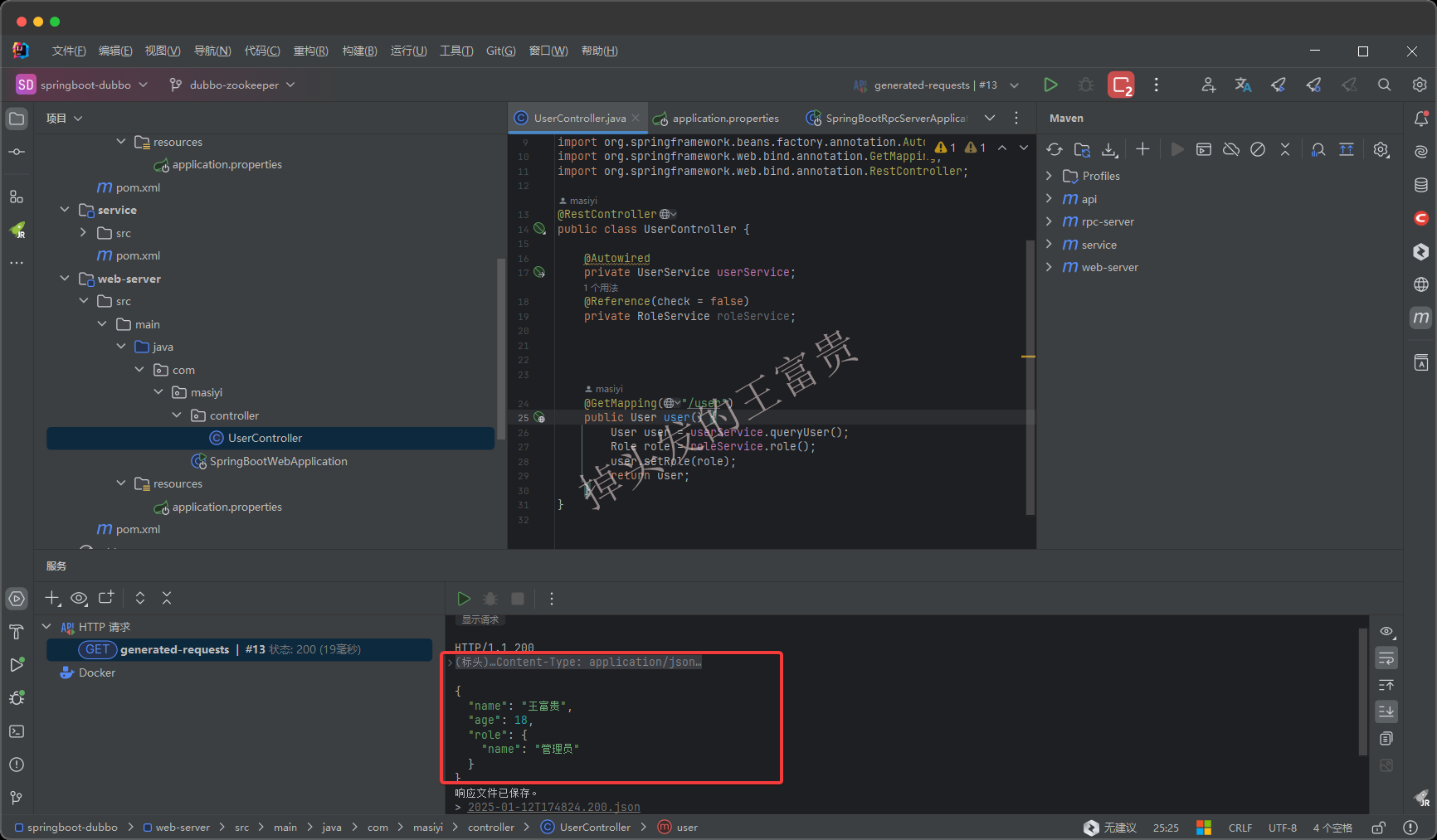Switch to application.properties editor tab
Screen dimensions: 1437x840
716,119
